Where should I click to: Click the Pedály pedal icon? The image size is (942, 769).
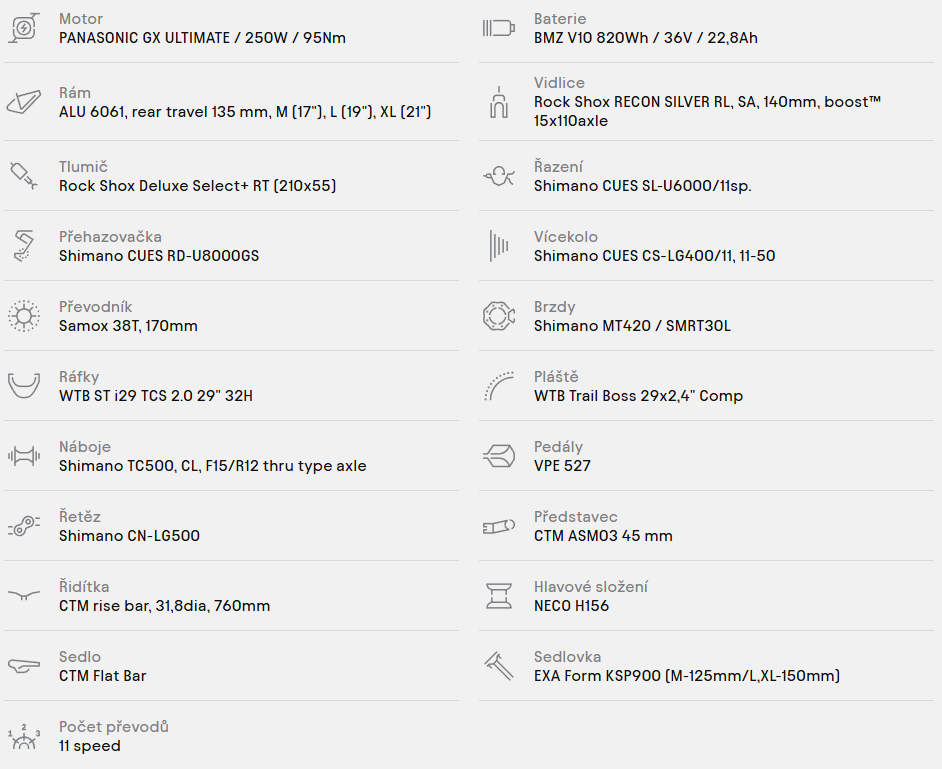tap(499, 456)
